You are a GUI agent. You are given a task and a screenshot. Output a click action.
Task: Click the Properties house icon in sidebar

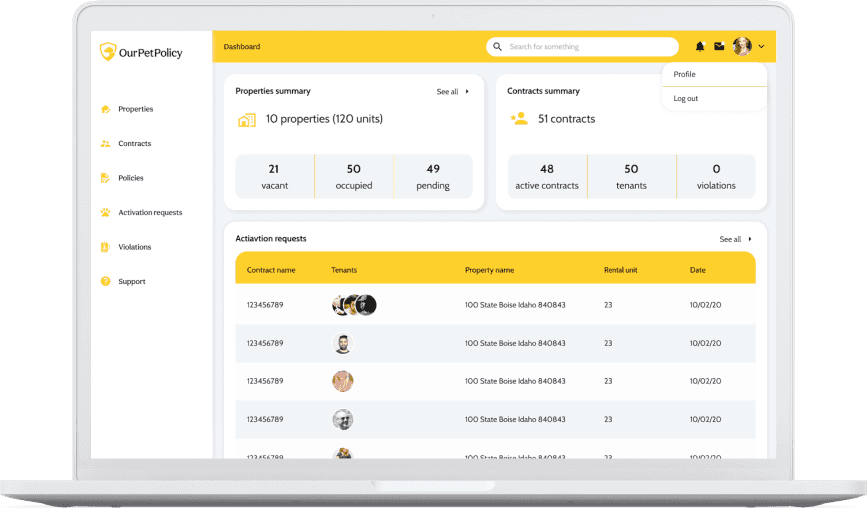(105, 109)
